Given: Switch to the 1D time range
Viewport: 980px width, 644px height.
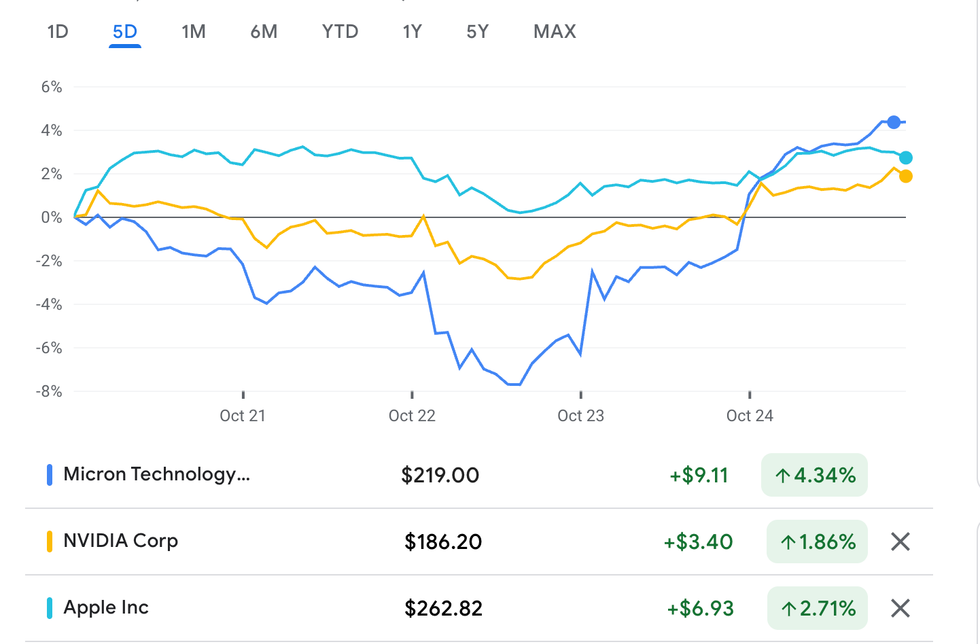Looking at the screenshot, I should click(x=58, y=32).
